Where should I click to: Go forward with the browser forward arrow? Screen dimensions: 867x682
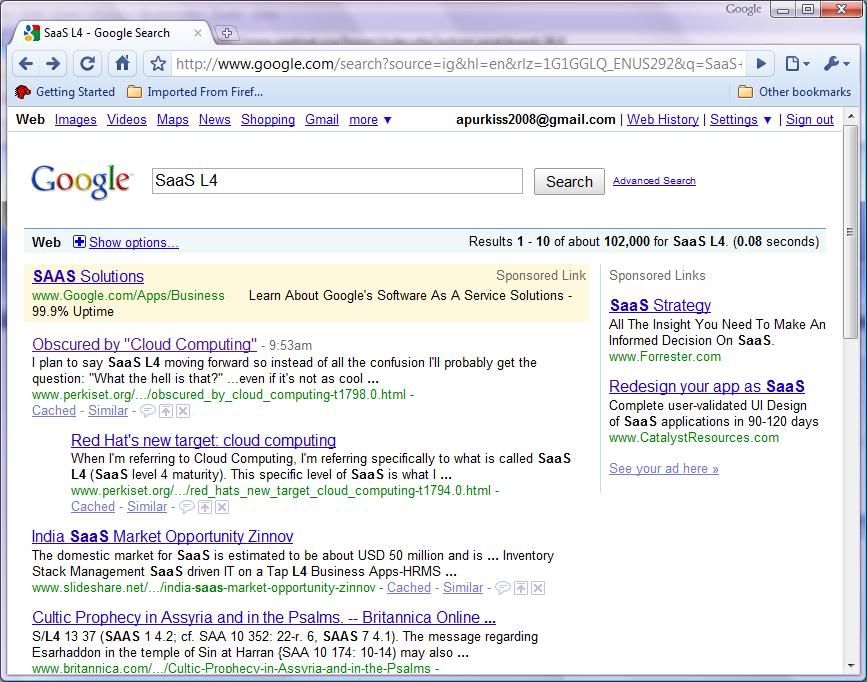(53, 64)
